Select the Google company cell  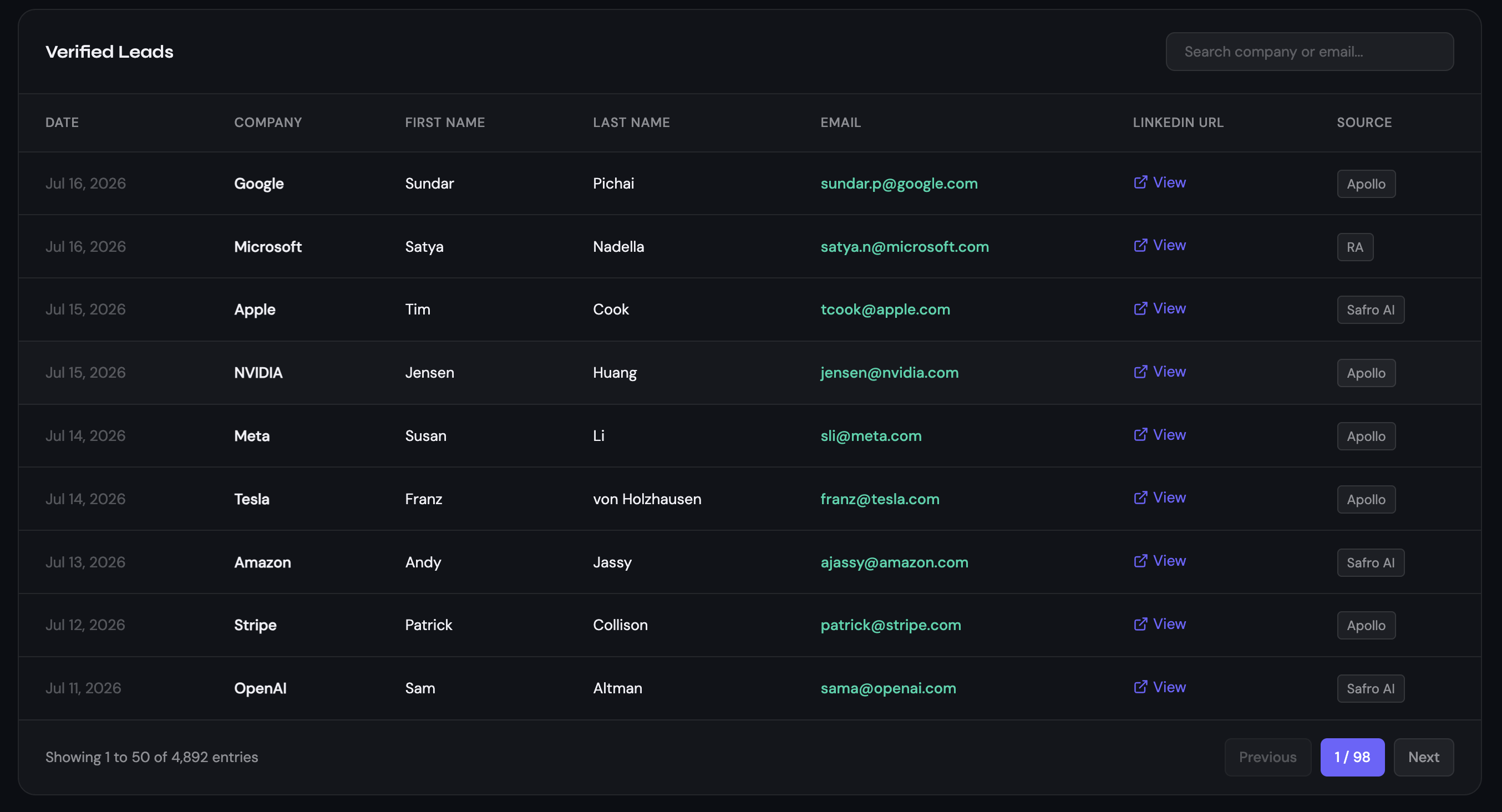(259, 184)
